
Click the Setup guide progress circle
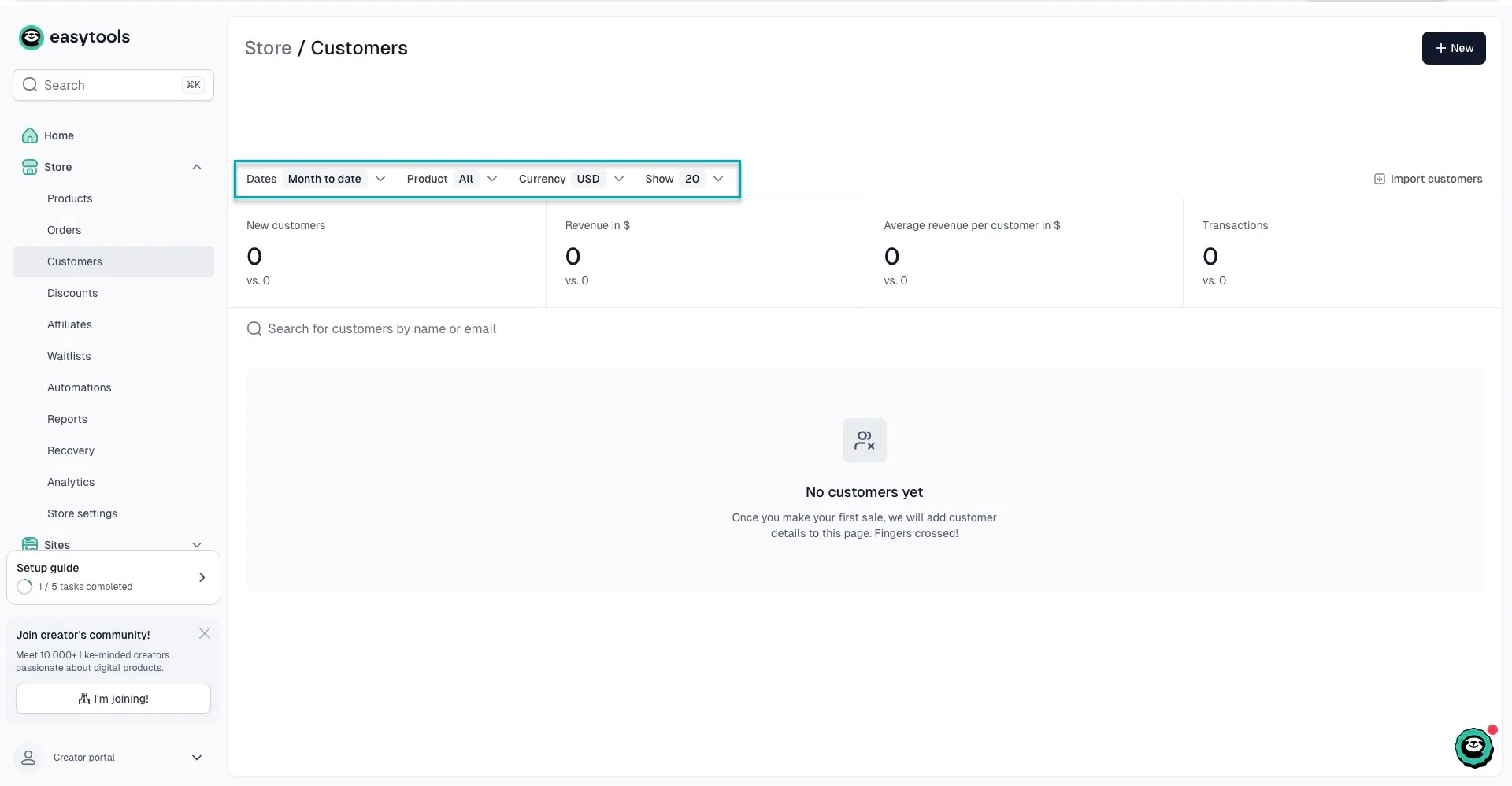(x=24, y=587)
